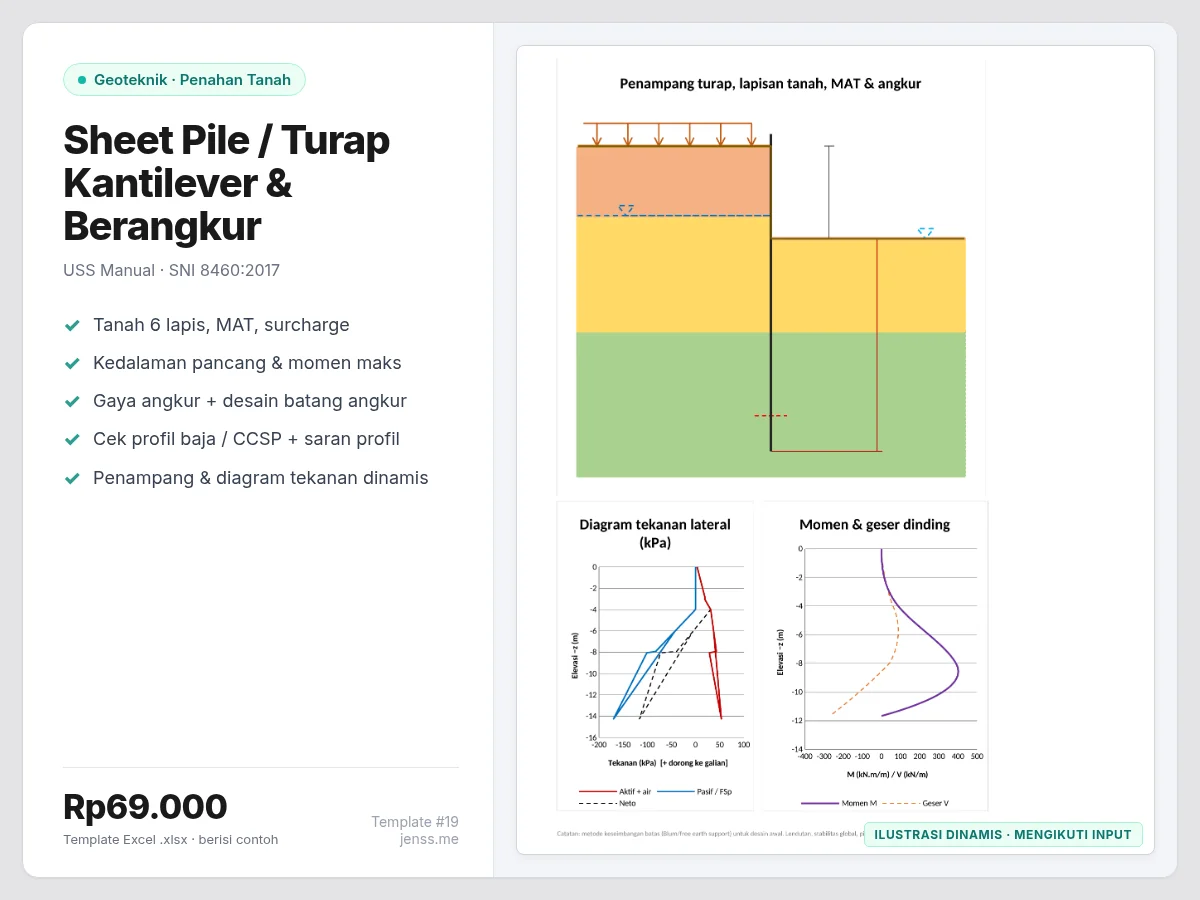1200x900 pixels.
Task: Select "Template Excel .xlsx · berisi contoh" caption
Action: coord(171,840)
